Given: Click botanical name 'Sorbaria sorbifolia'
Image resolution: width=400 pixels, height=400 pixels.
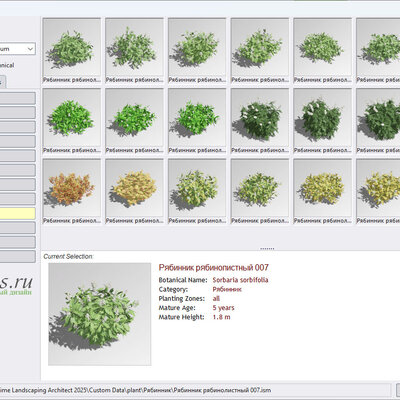Looking at the screenshot, I should [240, 280].
